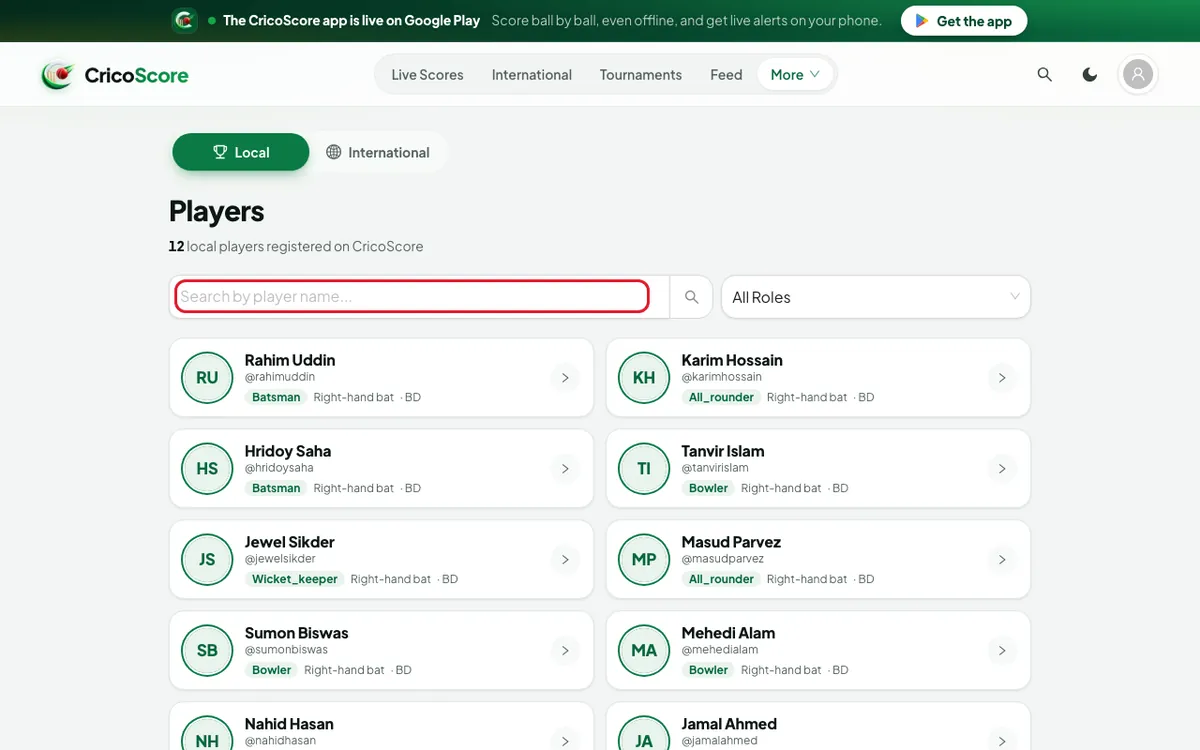Screen dimensions: 1200x750
Task: Open Rahim Uddin's chevron arrow
Action: (565, 378)
